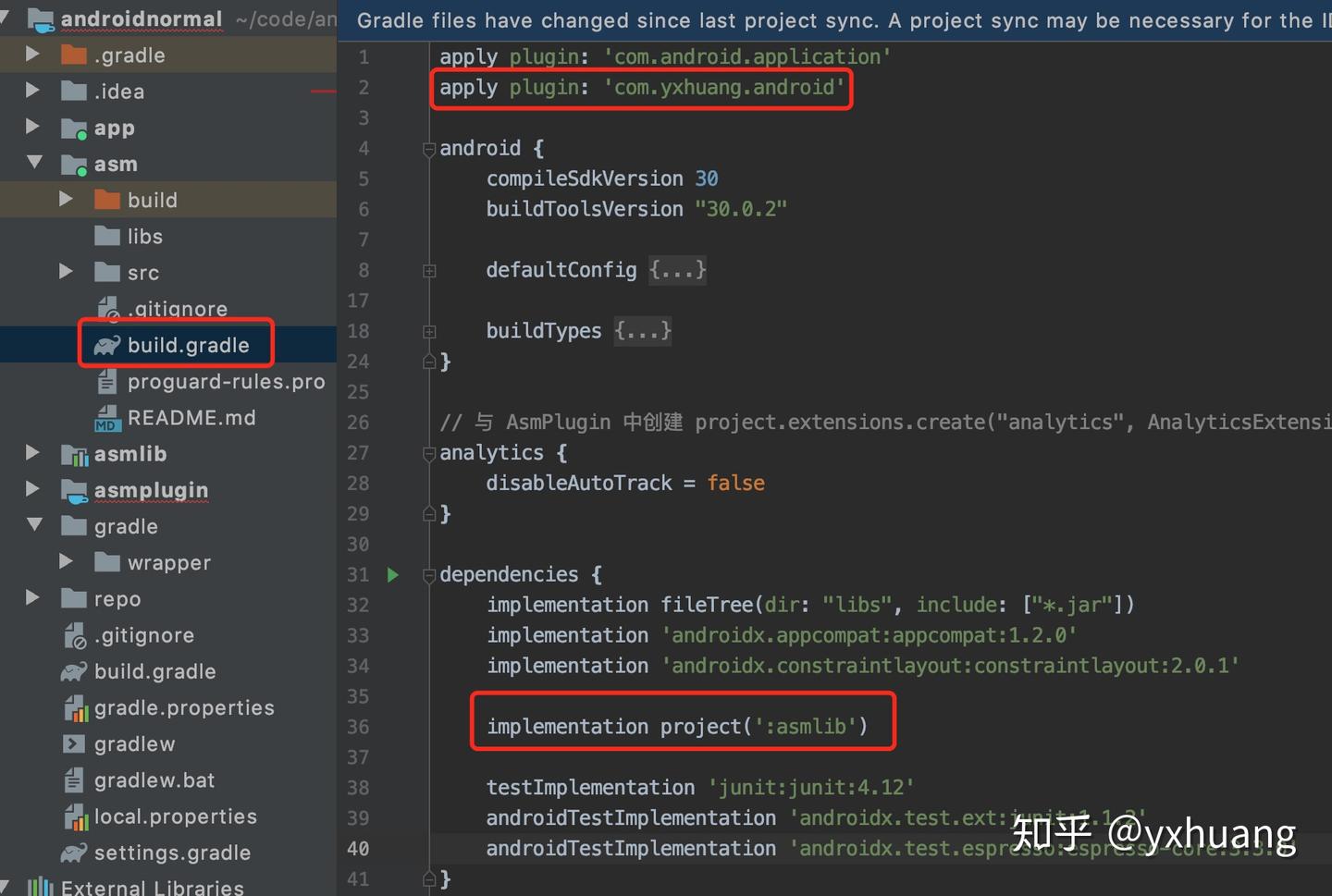This screenshot has width=1332, height=896.
Task: Expand the src folder arrow
Action: click(66, 272)
